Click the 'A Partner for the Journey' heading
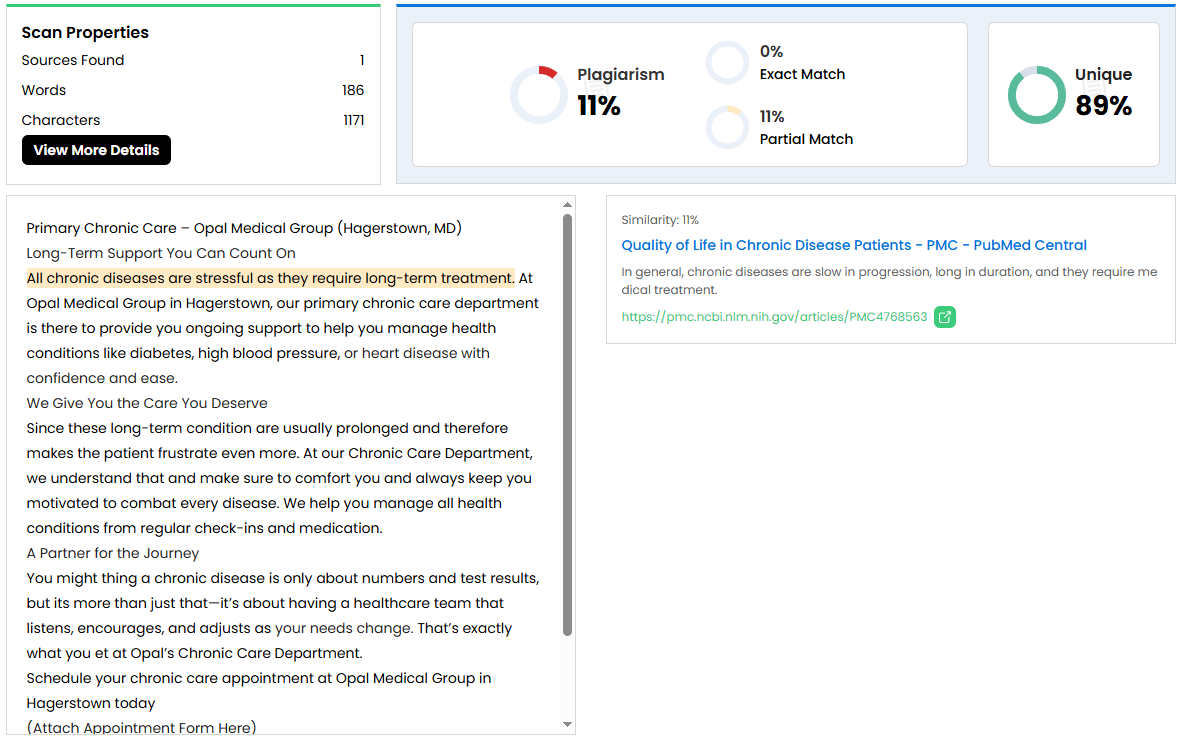This screenshot has height=737, width=1179. tap(113, 554)
